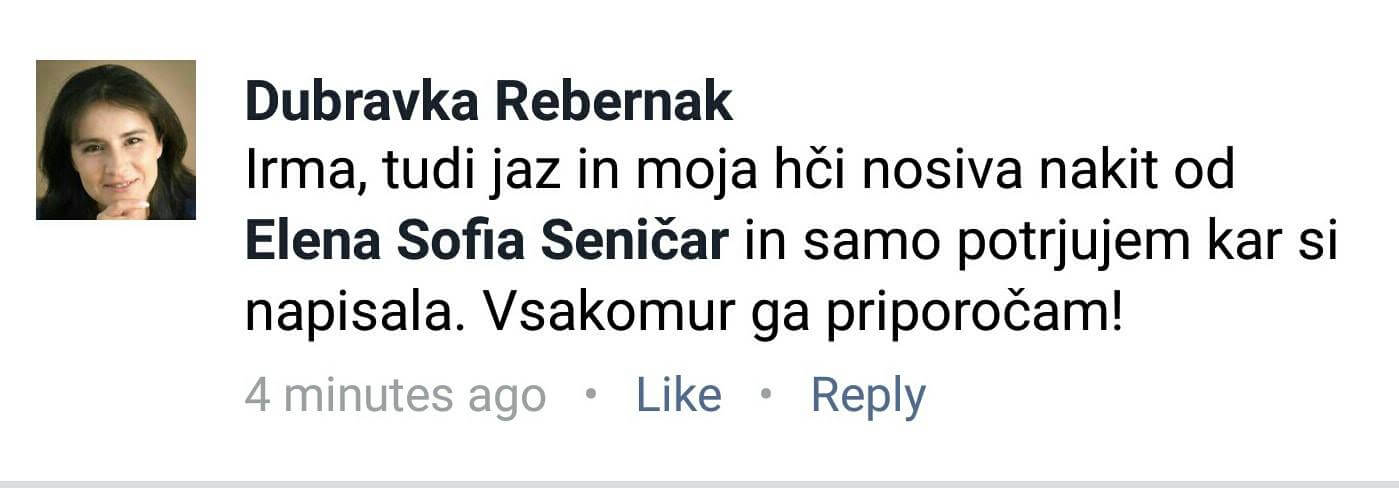Click "Elena" in the tagged name
This screenshot has height=488, width=1399.
coord(298,243)
